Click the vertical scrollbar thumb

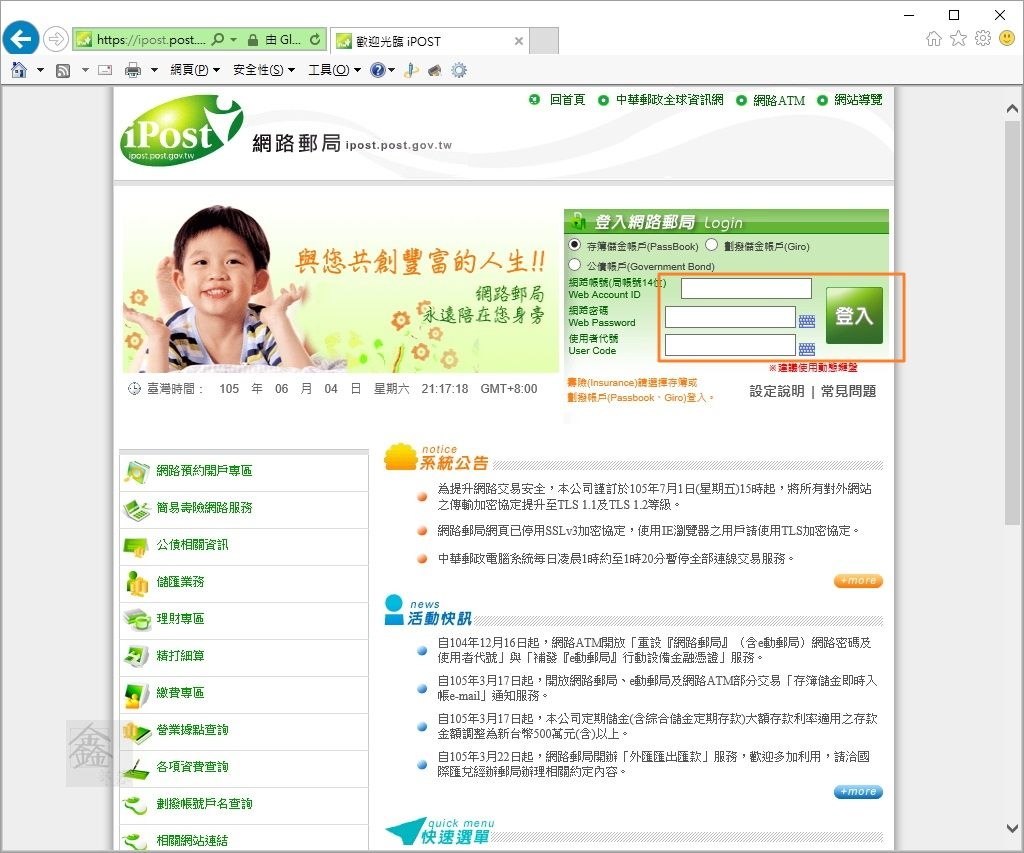[x=1012, y=321]
